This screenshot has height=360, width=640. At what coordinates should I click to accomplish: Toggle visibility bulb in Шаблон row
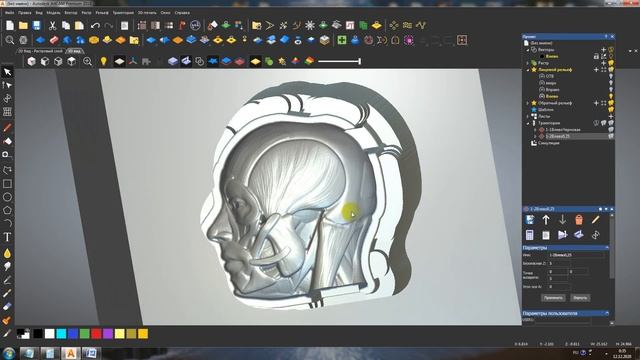pos(611,110)
